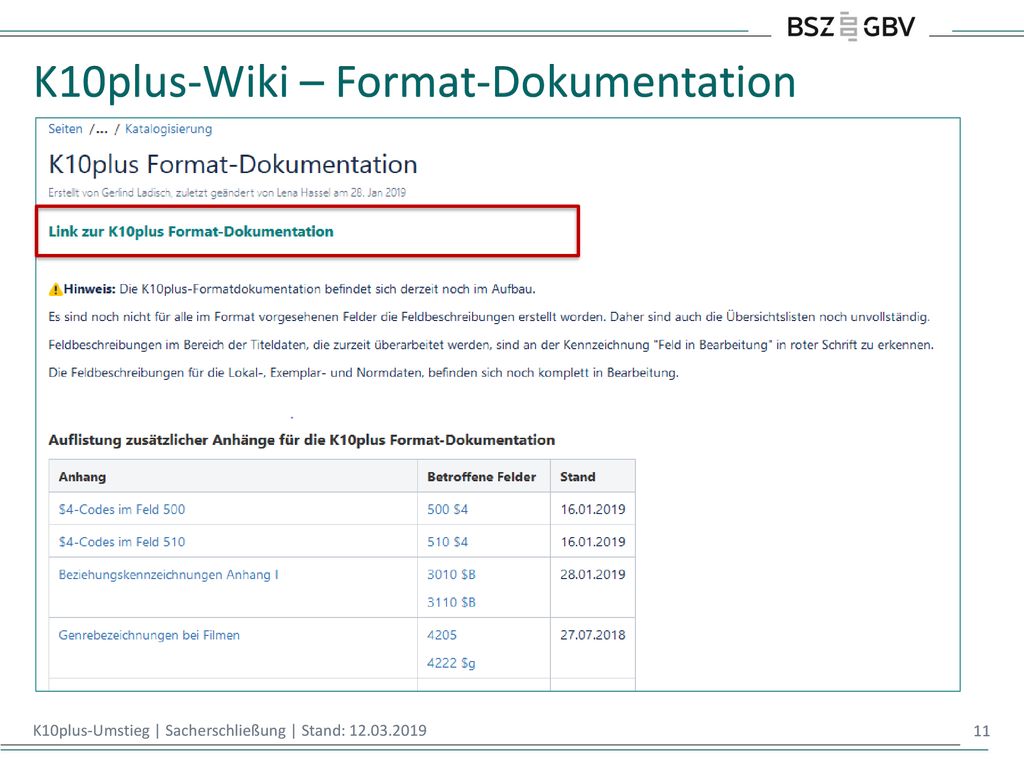Click the sentence starting 'Die Feldbeschreibungen für die Lokal-'
Screen dimensions: 1024x768
click(364, 373)
